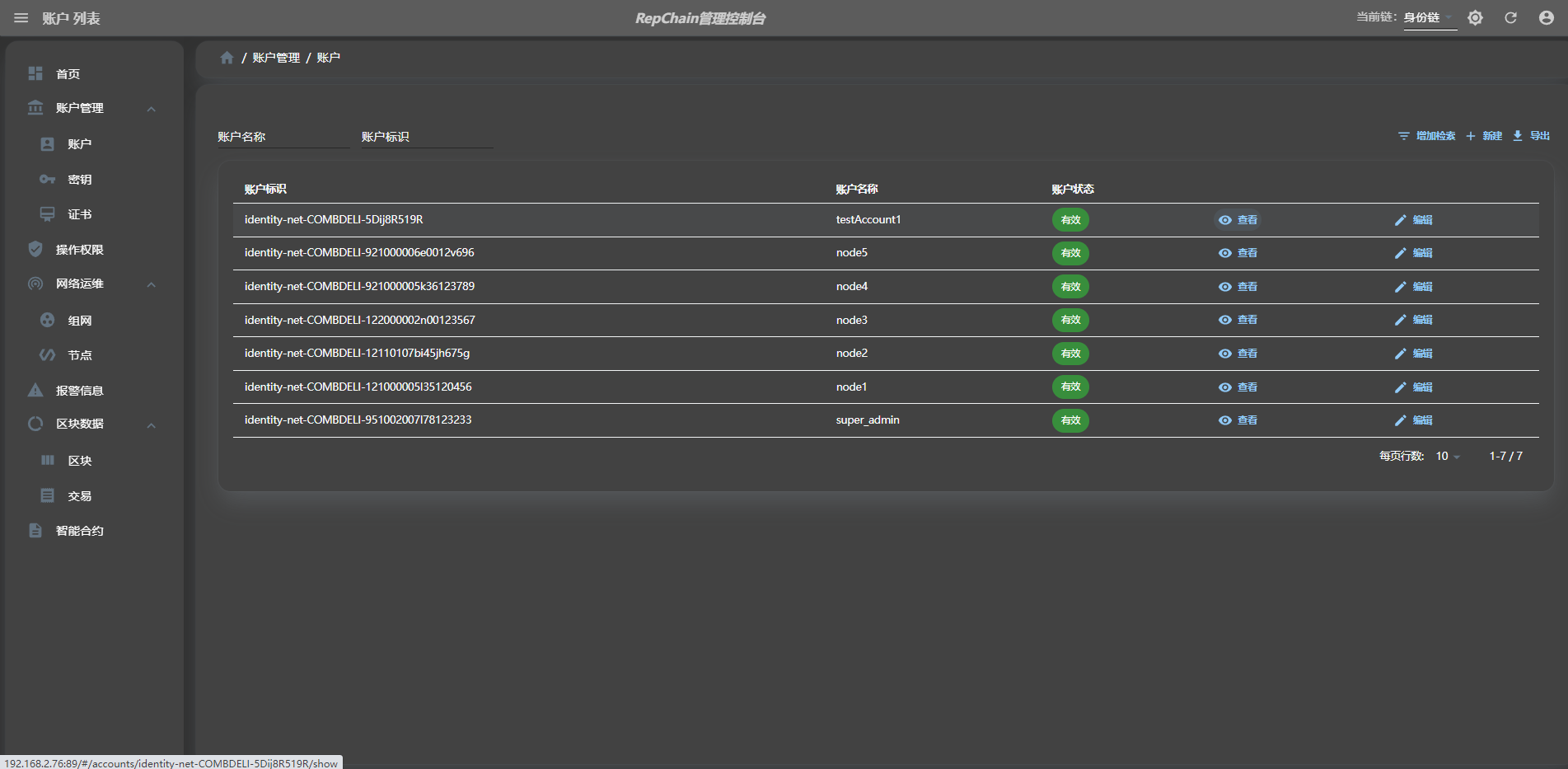Click eye view icon for node5
Viewport: 1568px width, 769px height.
(x=1225, y=253)
